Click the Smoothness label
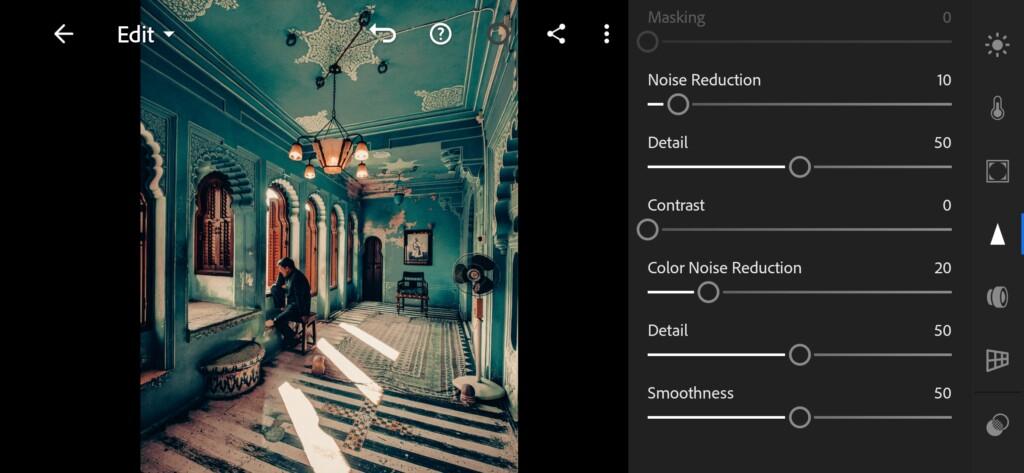Screen dimensions: 1024x473 pyautogui.click(x=690, y=393)
